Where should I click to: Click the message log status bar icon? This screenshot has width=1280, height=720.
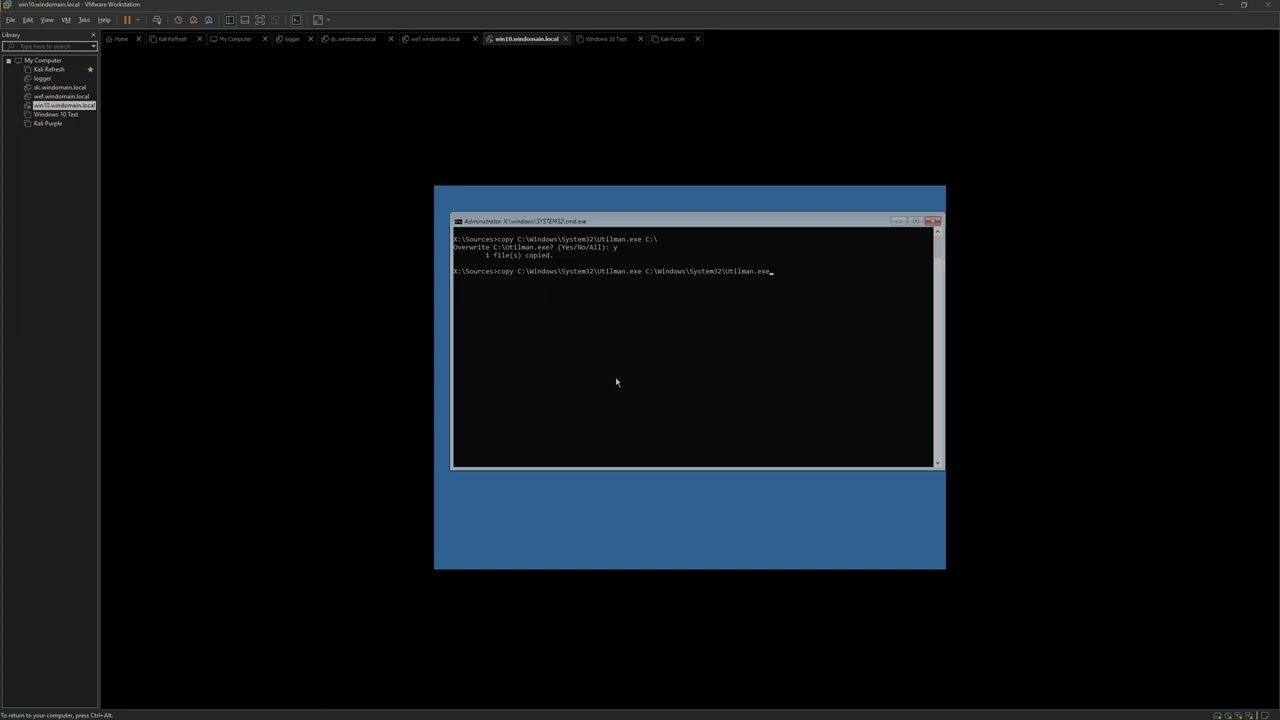1265,716
